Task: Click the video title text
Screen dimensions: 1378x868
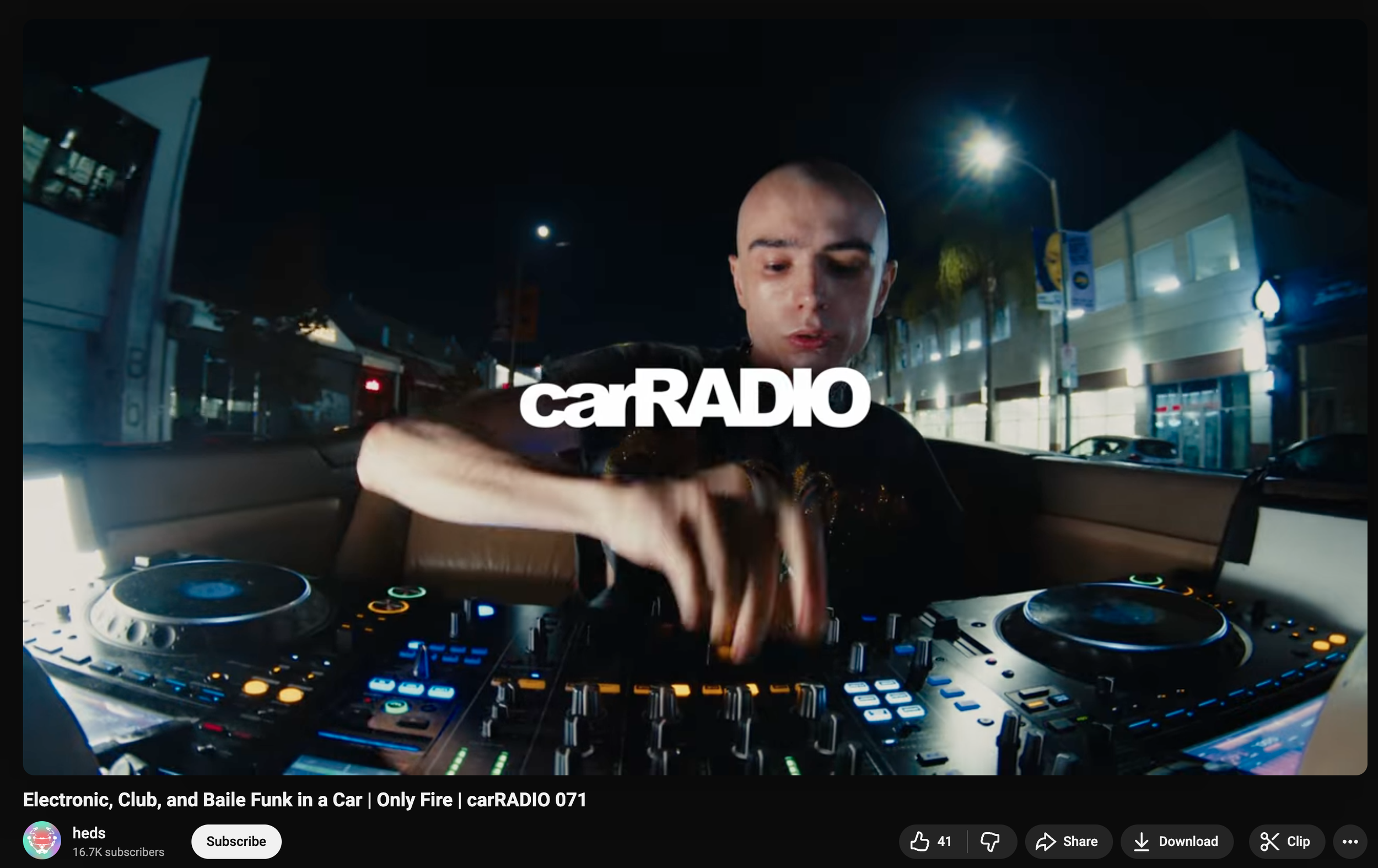Action: [304, 799]
